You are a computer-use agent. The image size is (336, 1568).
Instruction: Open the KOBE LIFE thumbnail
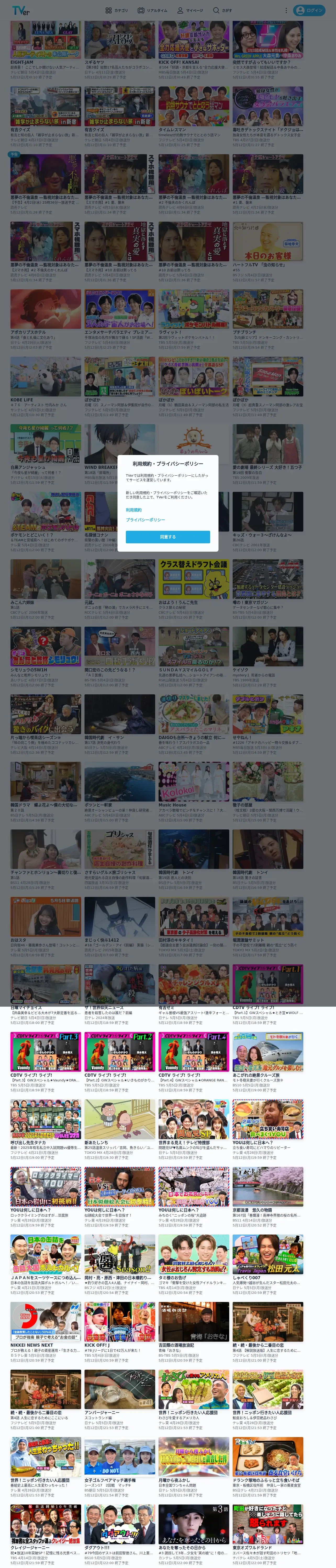(46, 377)
